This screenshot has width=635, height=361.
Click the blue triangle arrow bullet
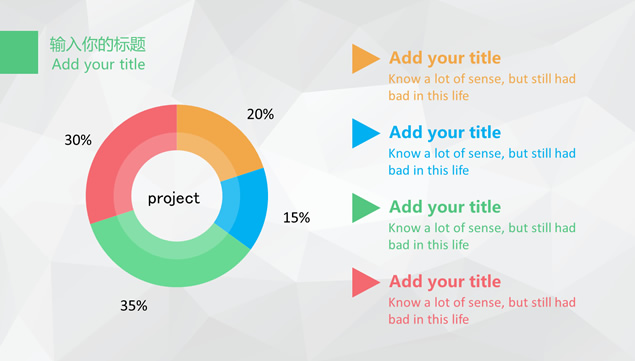click(364, 133)
